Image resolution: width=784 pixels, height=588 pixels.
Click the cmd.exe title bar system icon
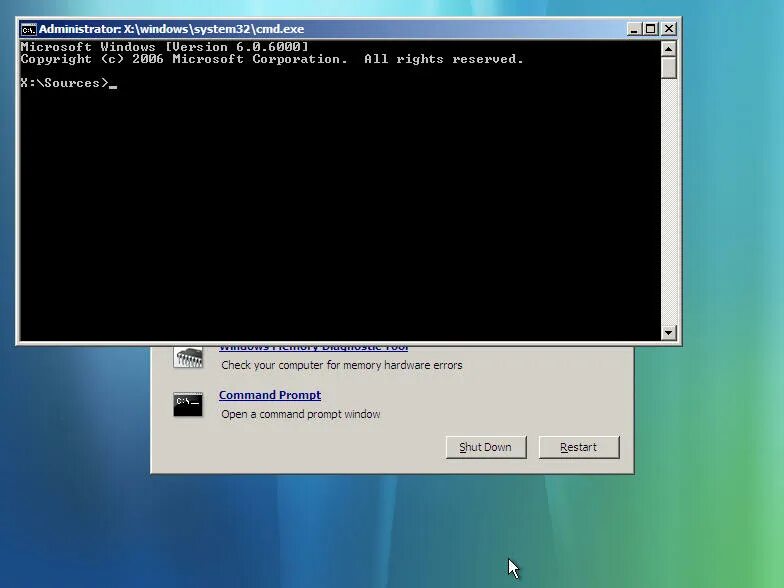[x=28, y=30]
